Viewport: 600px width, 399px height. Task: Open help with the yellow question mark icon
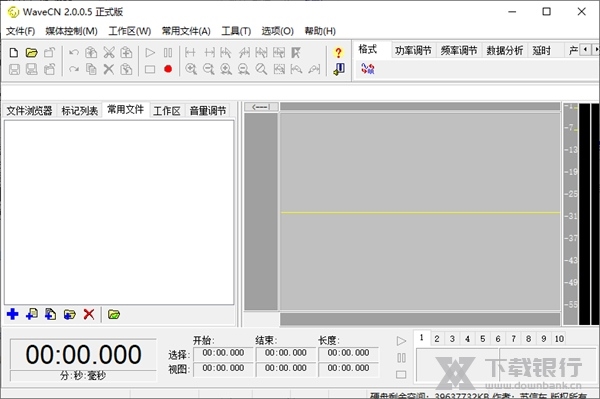point(338,52)
